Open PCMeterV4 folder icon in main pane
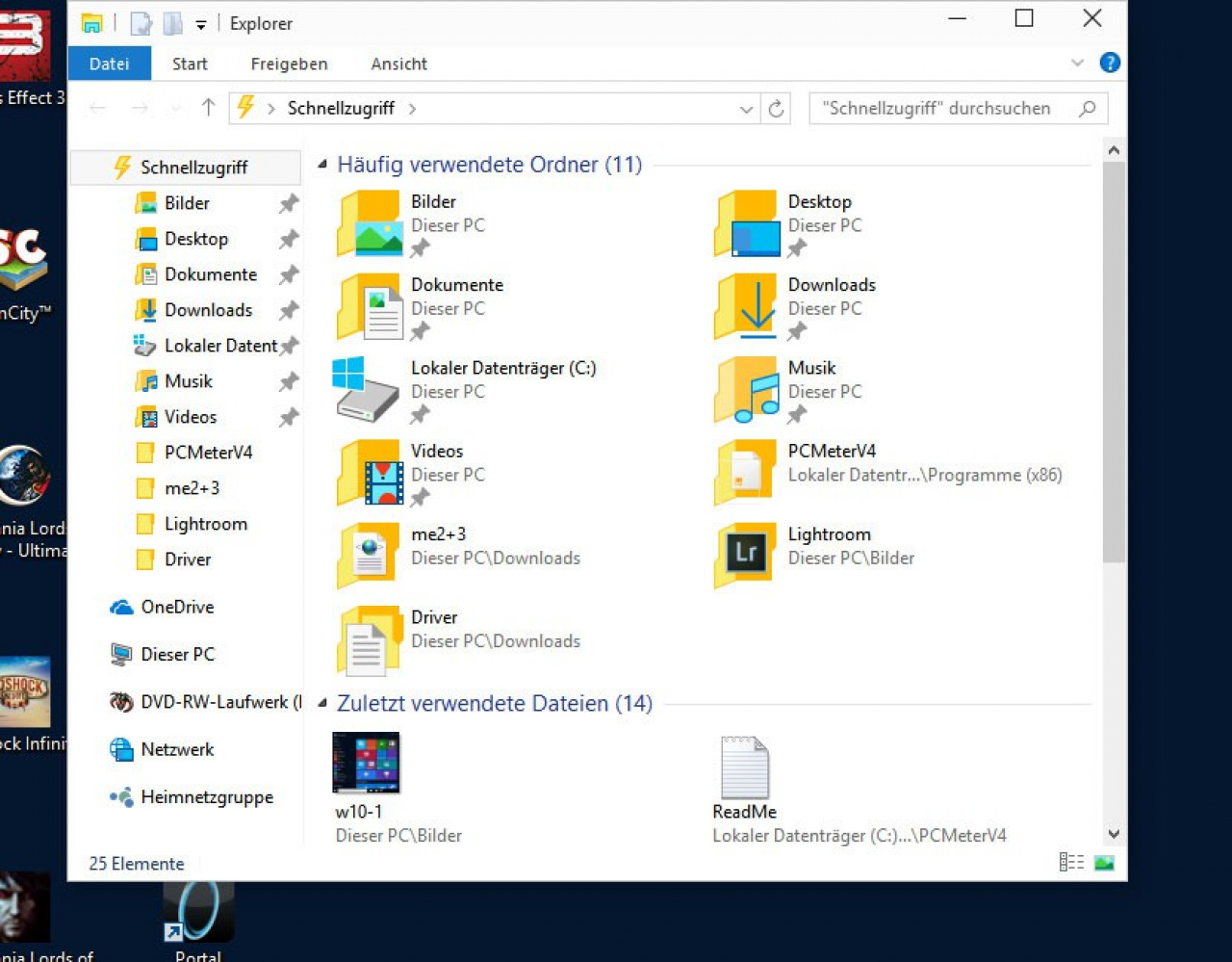 point(747,473)
